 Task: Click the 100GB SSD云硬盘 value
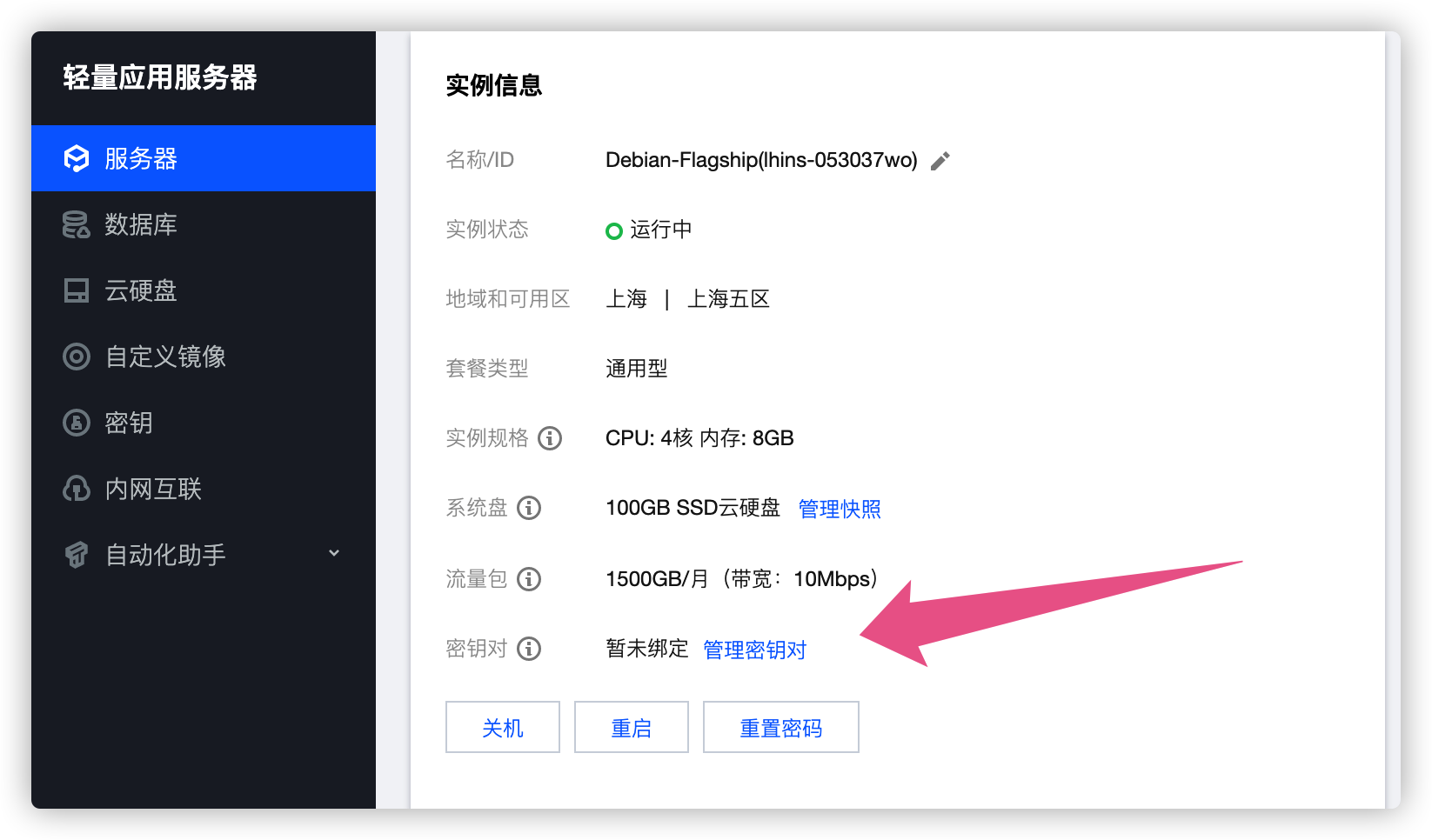click(x=693, y=508)
